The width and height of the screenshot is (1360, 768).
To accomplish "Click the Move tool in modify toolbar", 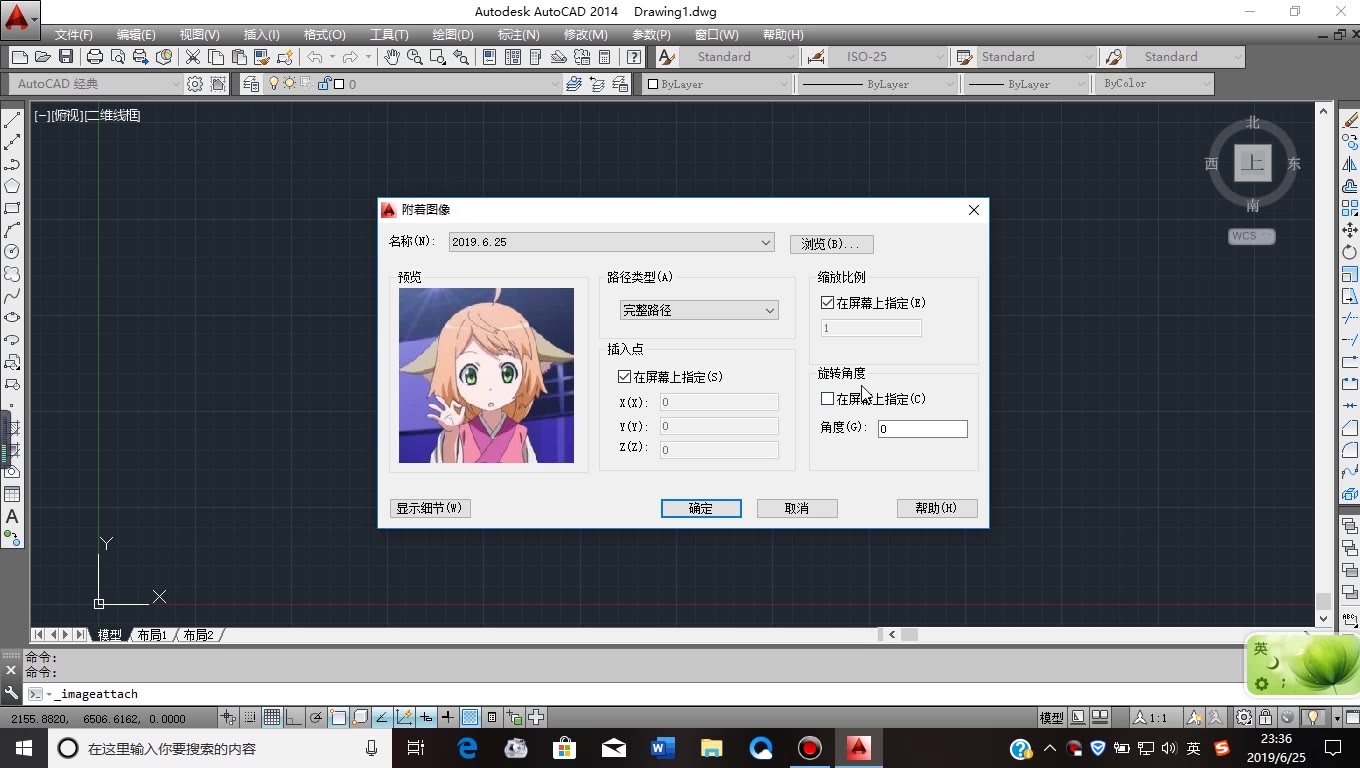I will (1350, 230).
